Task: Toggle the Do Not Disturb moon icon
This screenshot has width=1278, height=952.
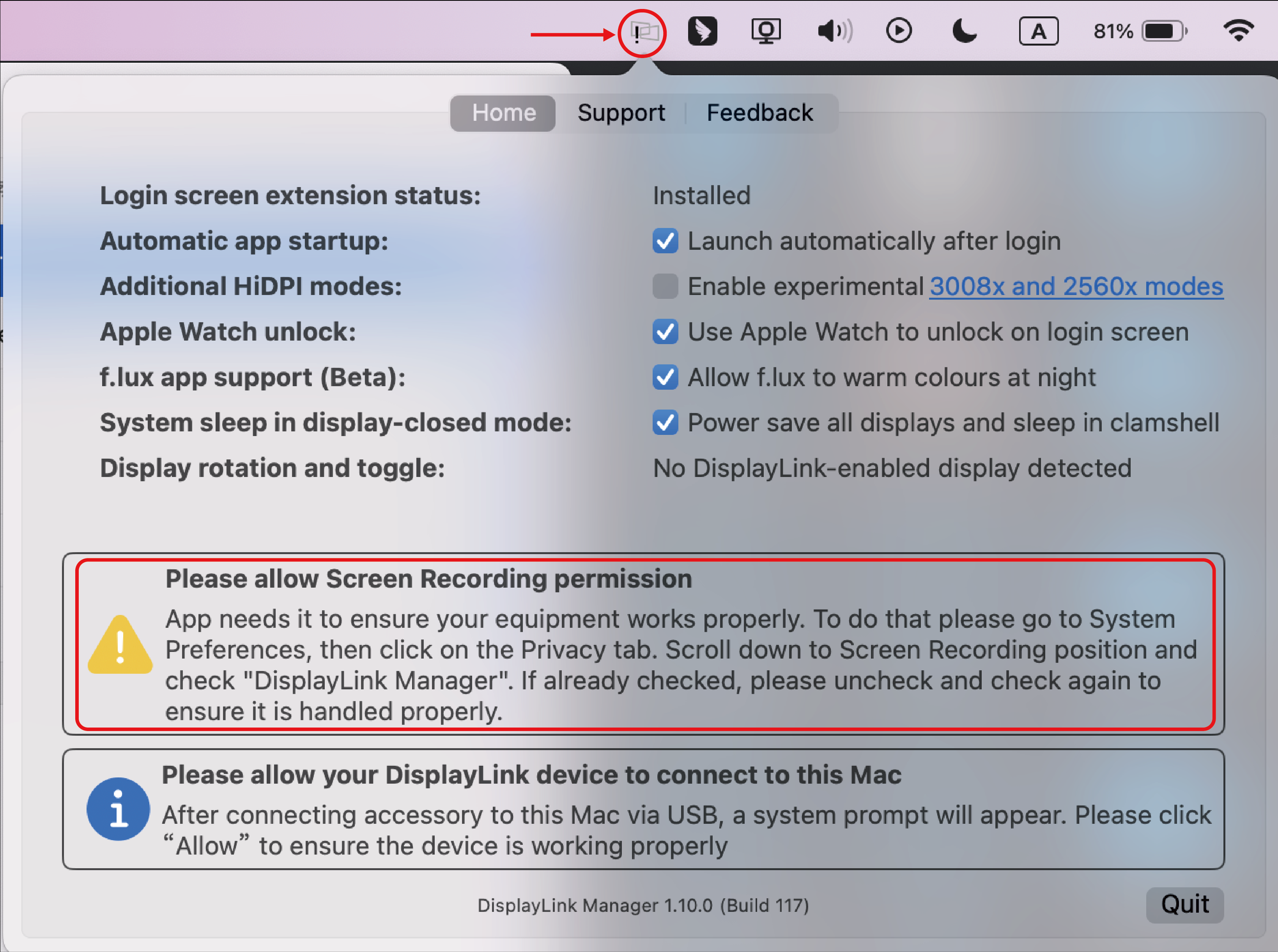Action: 965,31
